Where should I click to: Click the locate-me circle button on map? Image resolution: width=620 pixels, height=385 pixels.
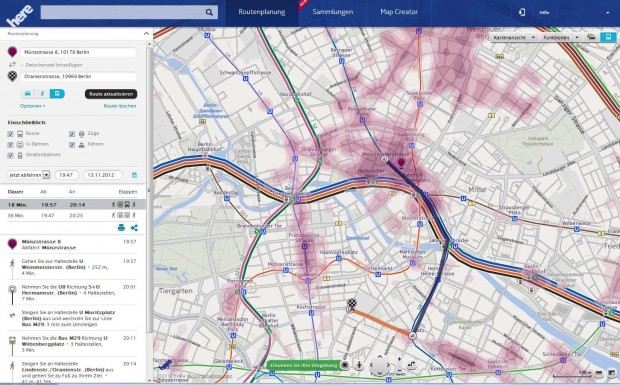click(x=345, y=365)
